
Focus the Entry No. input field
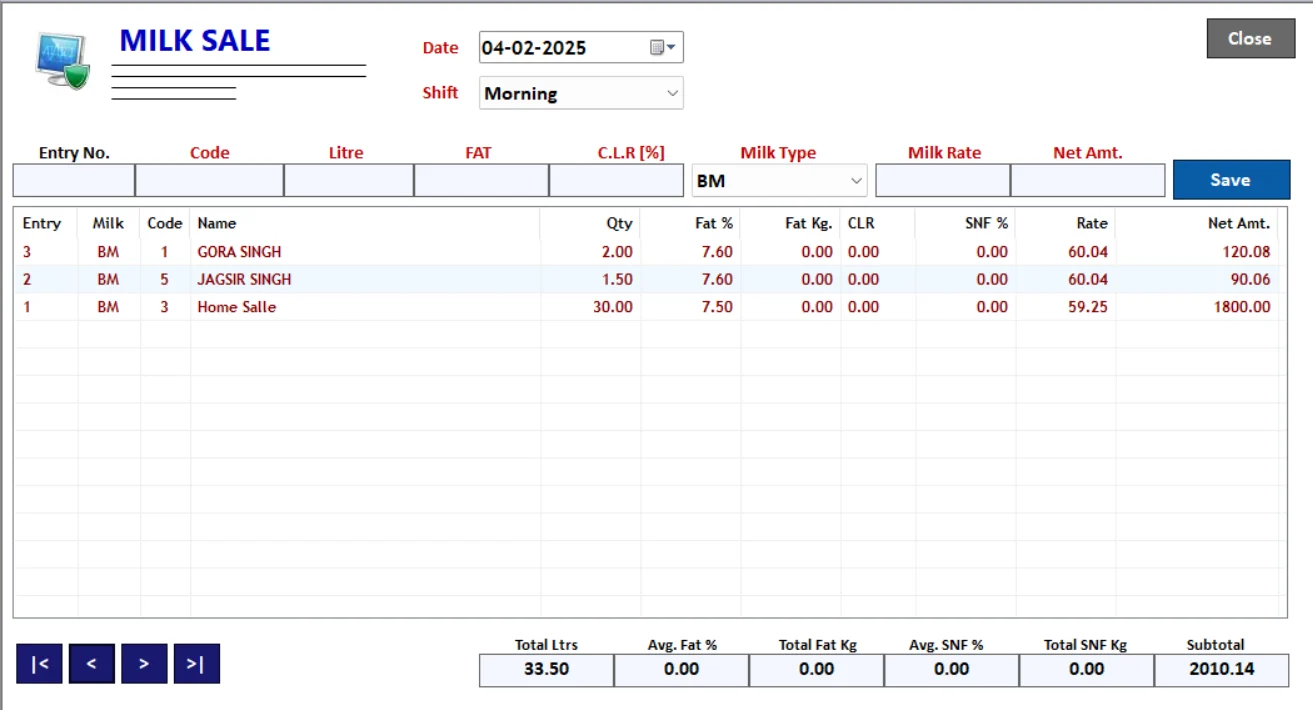pyautogui.click(x=74, y=181)
